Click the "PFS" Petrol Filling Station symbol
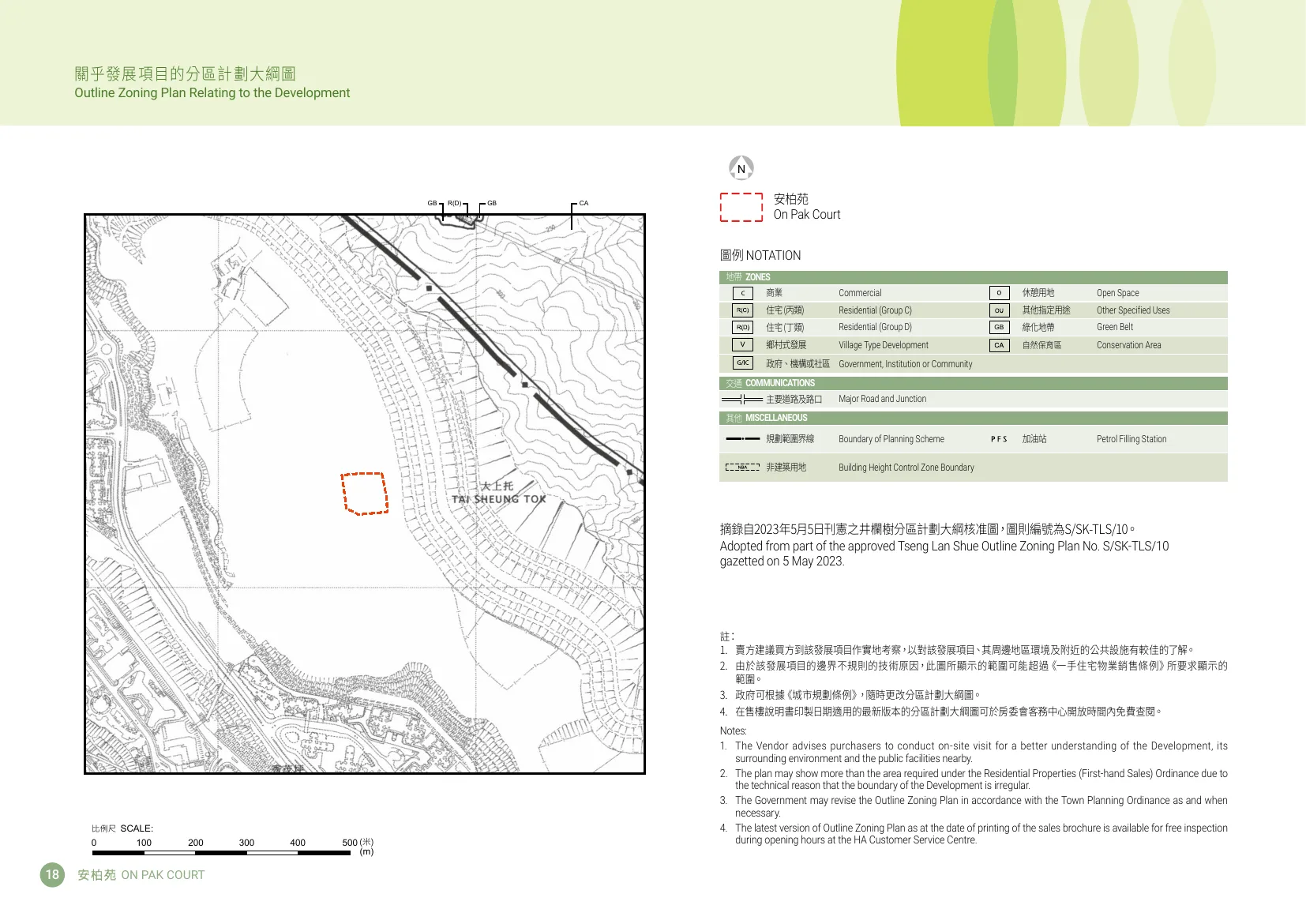 point(999,439)
